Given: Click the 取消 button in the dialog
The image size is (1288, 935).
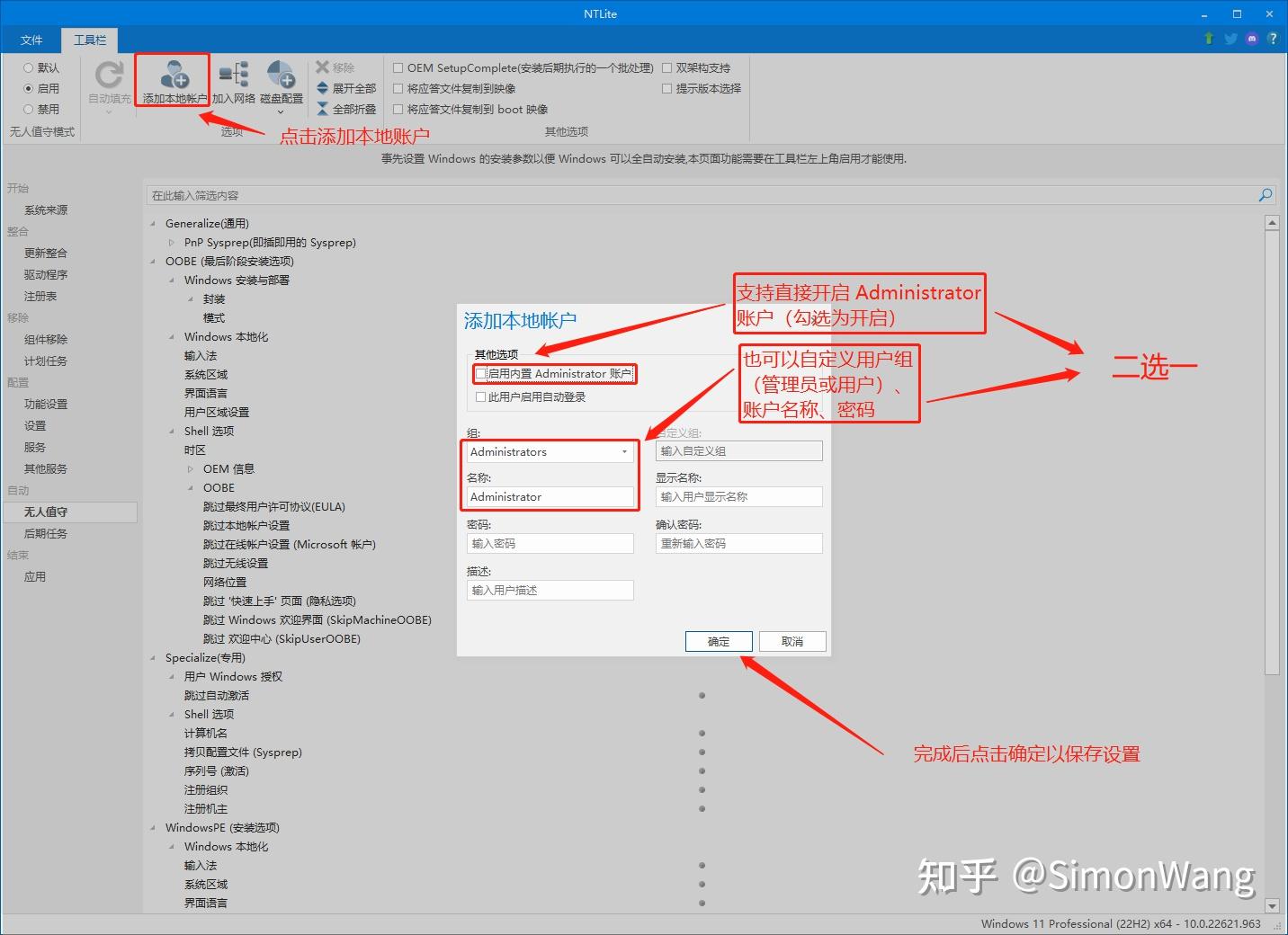Looking at the screenshot, I should (792, 641).
